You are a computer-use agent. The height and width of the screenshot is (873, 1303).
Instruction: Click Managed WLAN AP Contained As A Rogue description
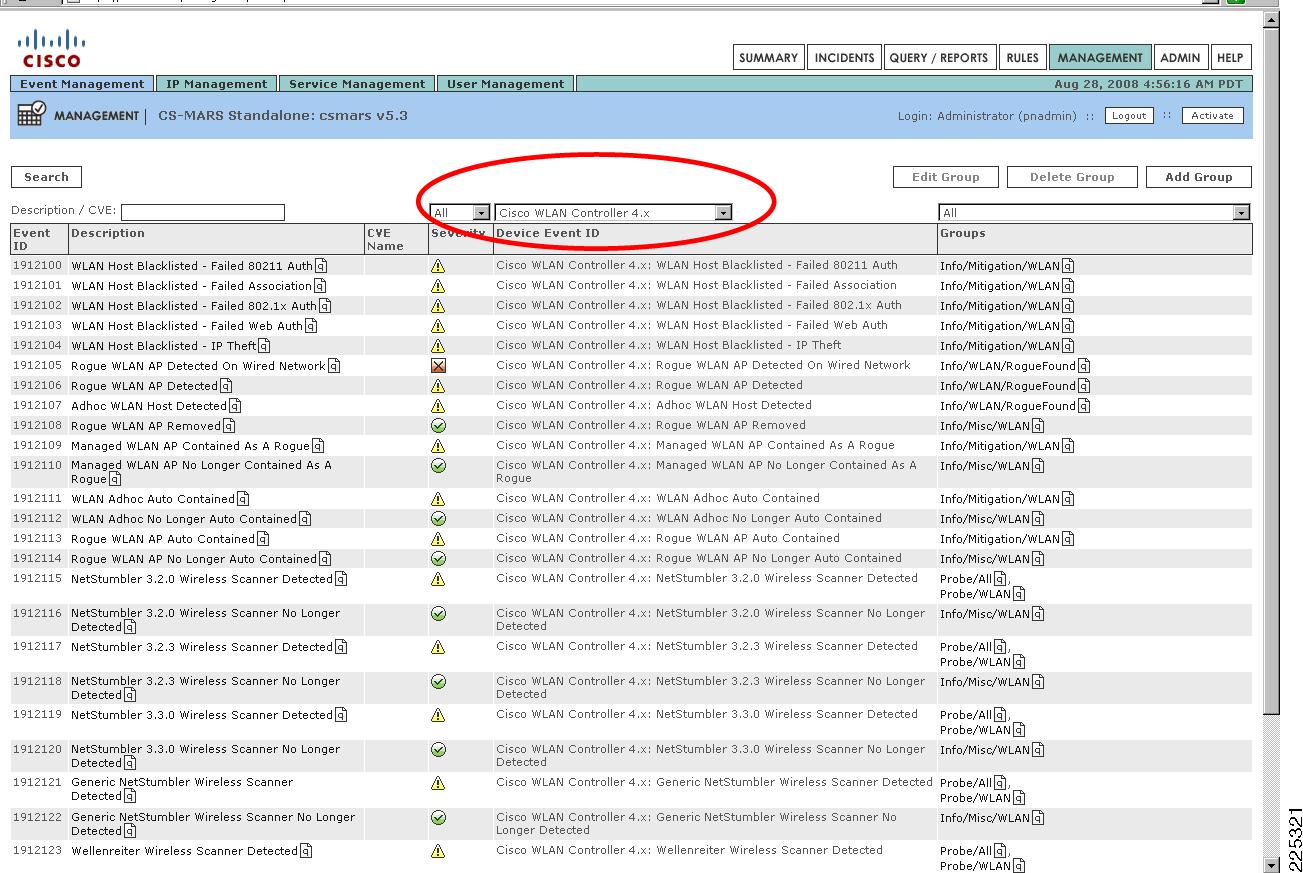(x=190, y=446)
